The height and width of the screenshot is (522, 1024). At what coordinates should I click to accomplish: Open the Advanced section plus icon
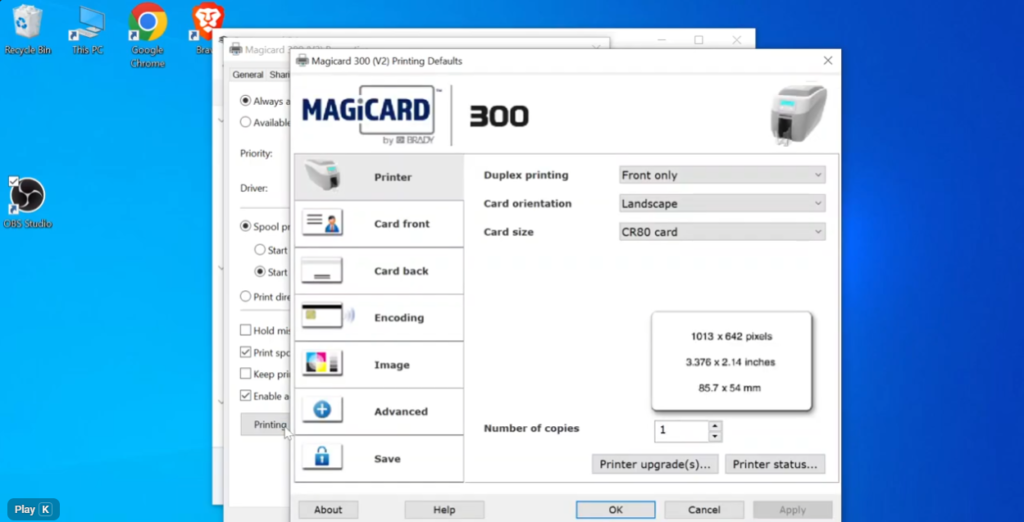pos(322,411)
